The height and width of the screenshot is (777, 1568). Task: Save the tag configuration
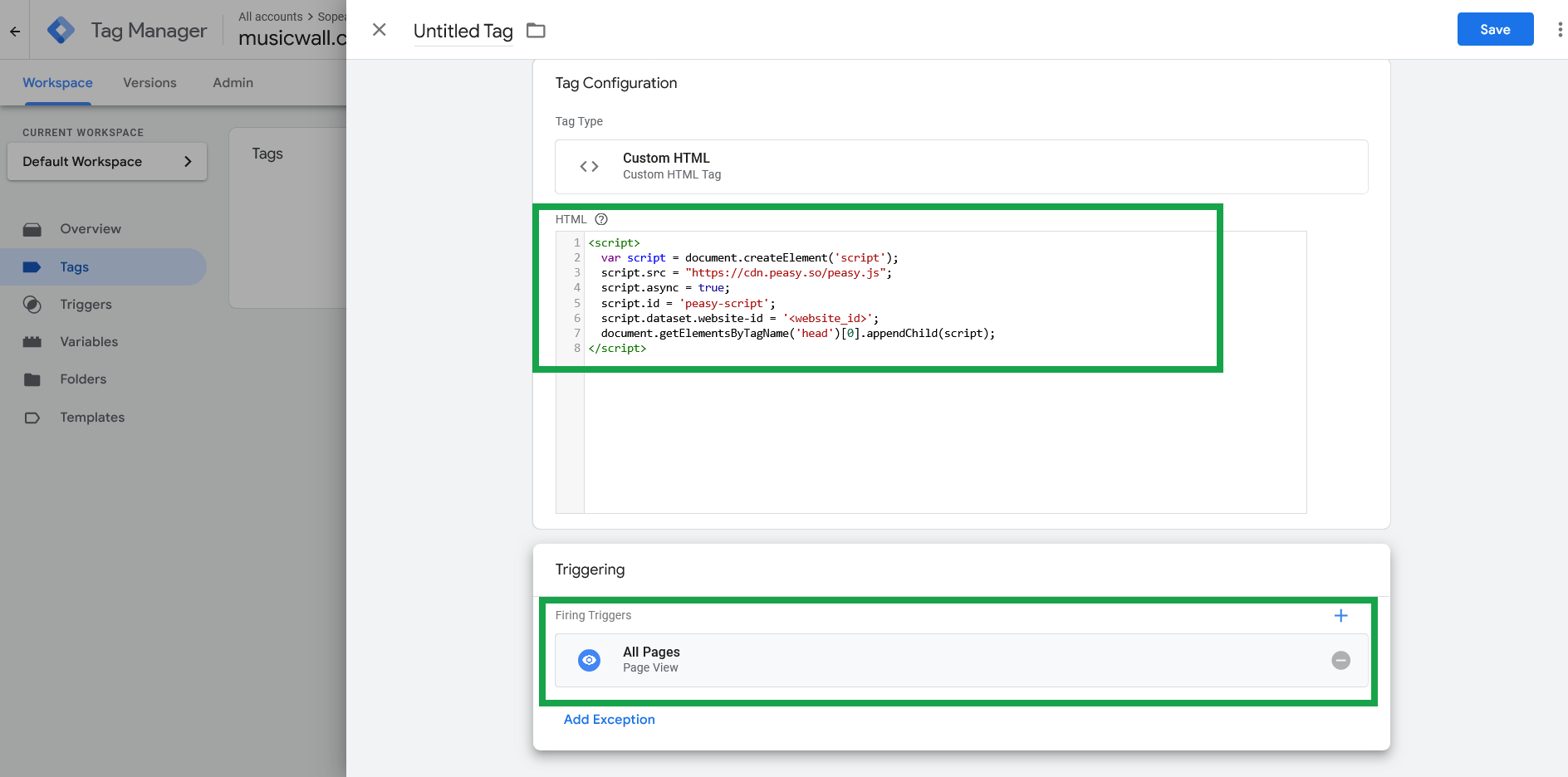(x=1495, y=29)
